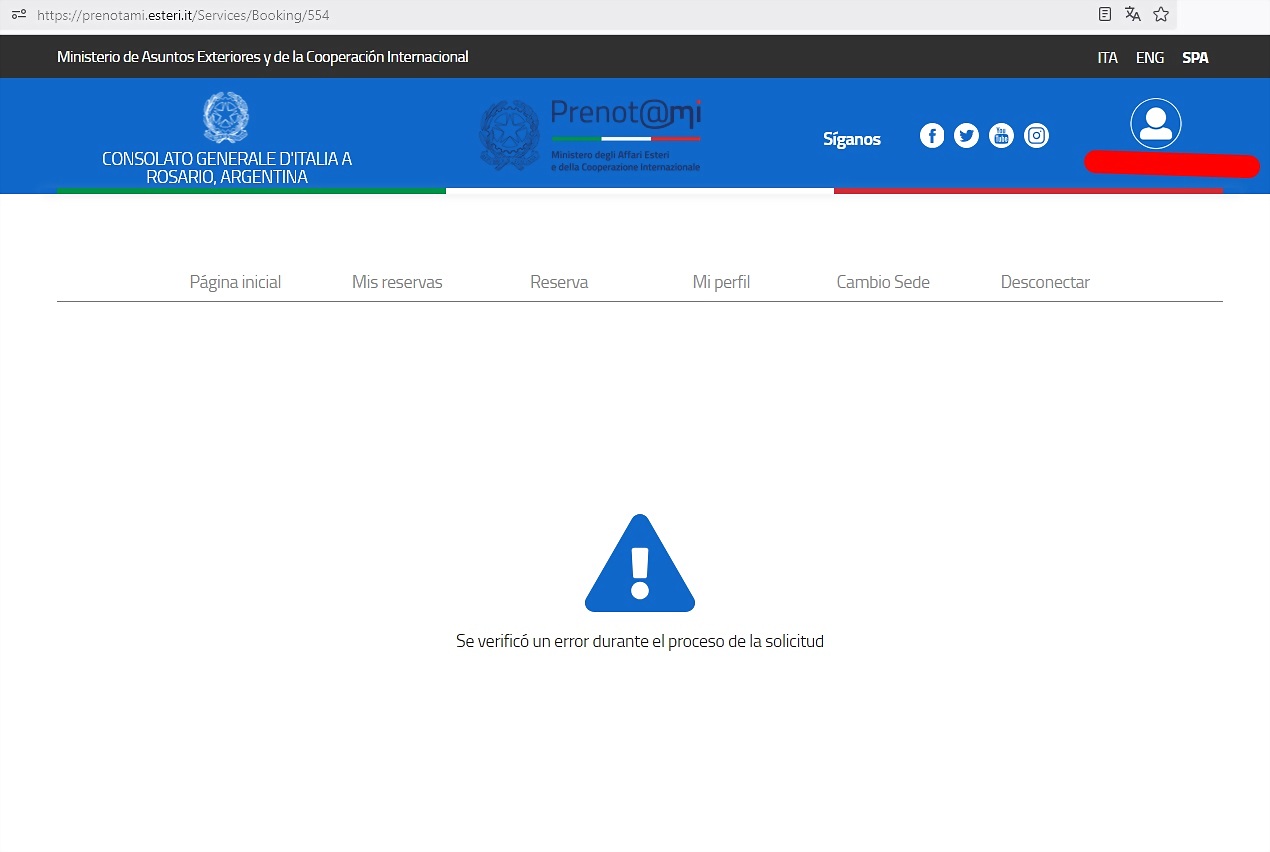Click the error message text about the solicitud
1270x852 pixels.
coord(640,641)
